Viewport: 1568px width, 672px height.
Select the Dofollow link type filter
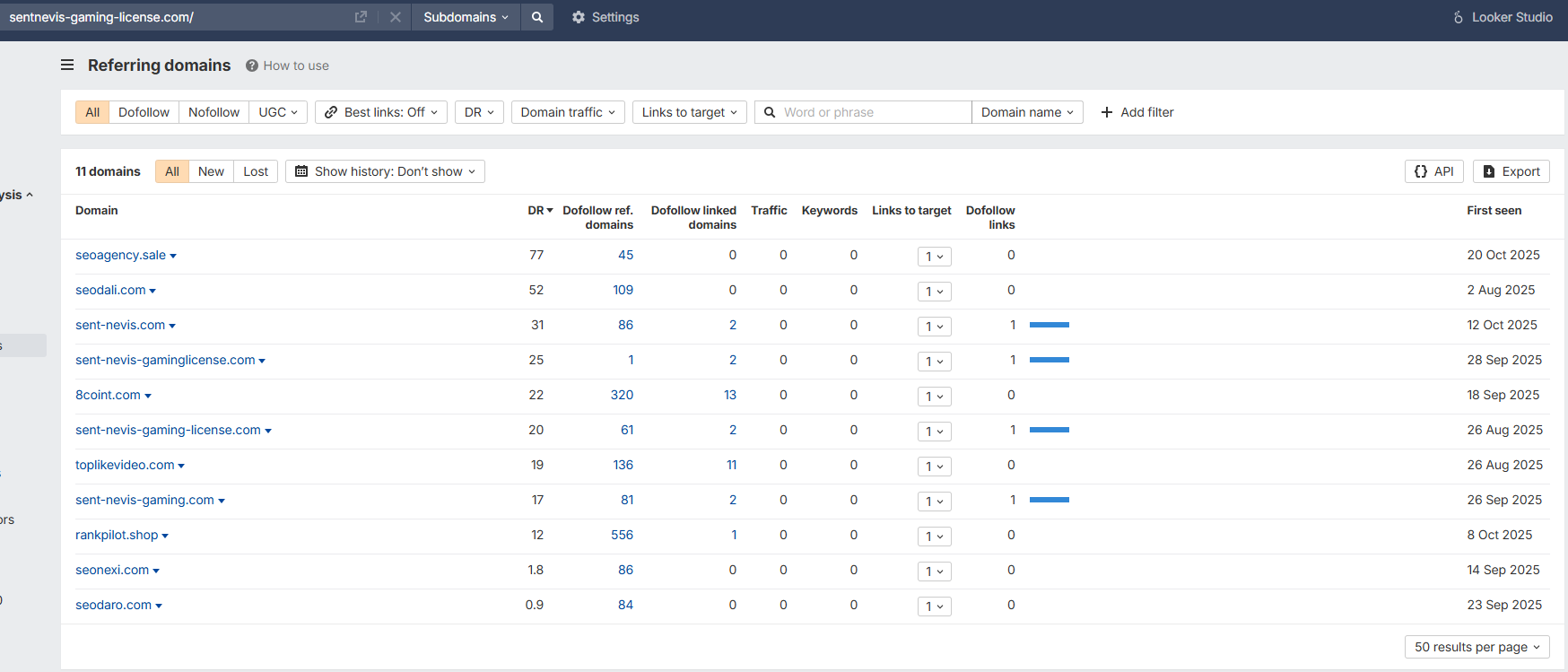click(x=144, y=112)
